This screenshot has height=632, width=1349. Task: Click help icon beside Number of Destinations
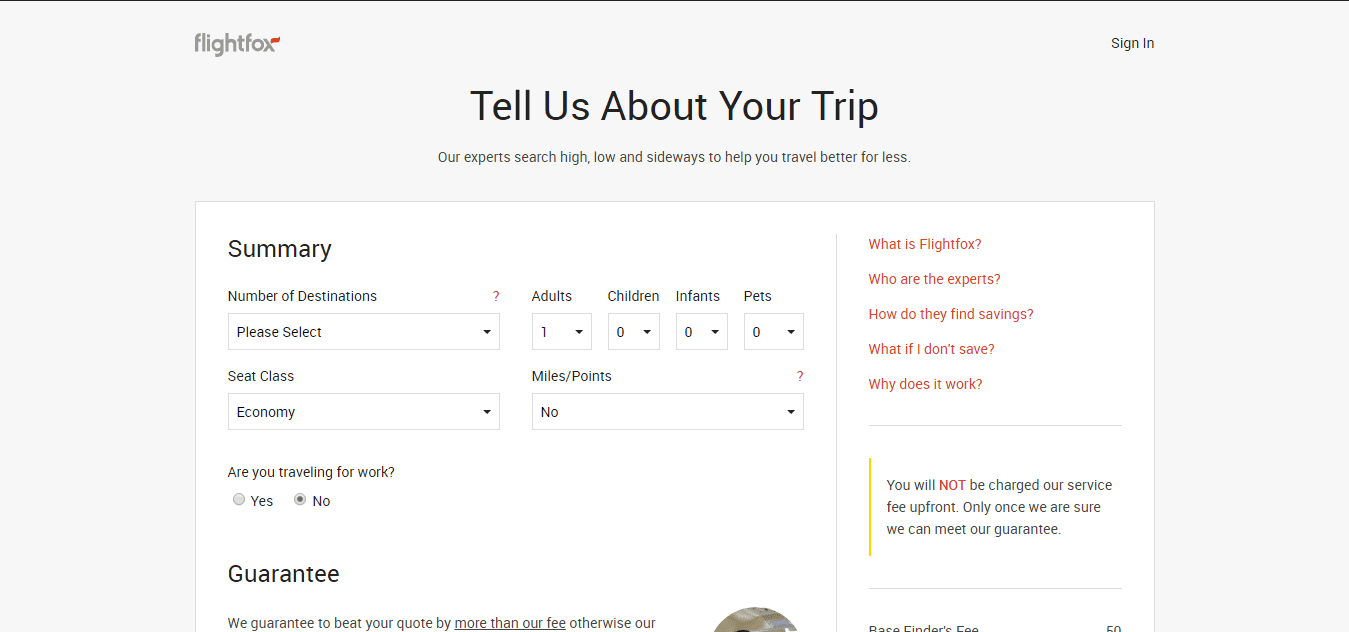(x=496, y=296)
